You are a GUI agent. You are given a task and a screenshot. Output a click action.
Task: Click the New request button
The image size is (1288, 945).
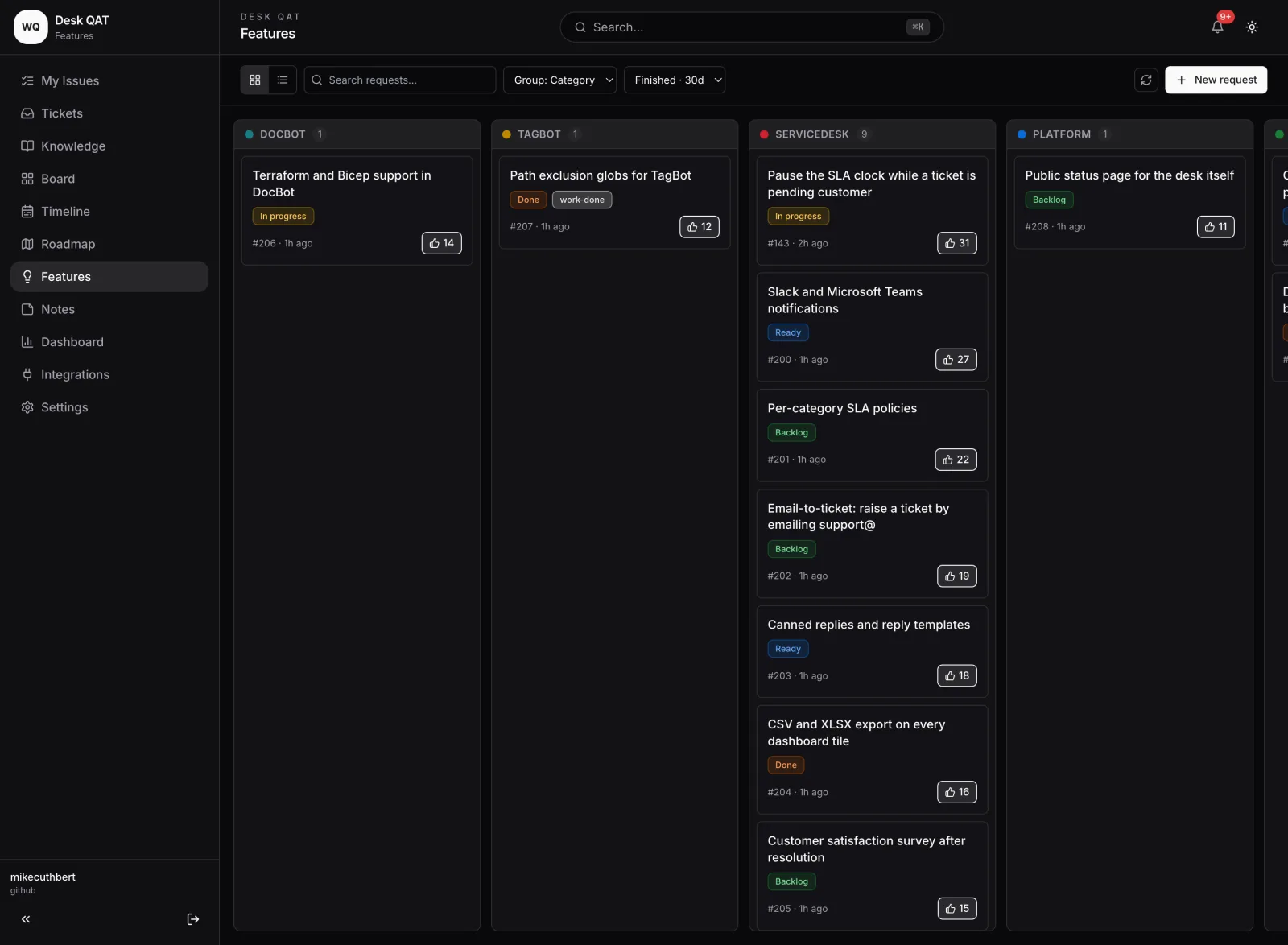coord(1216,80)
